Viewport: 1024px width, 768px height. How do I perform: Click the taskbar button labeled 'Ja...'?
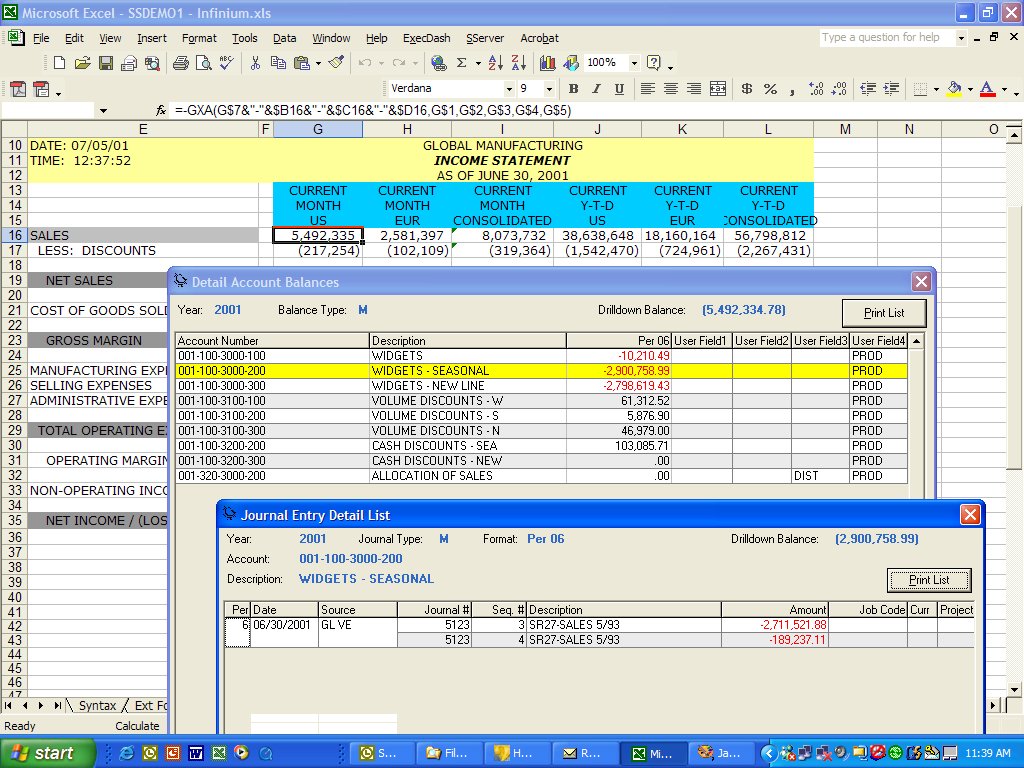(x=721, y=753)
